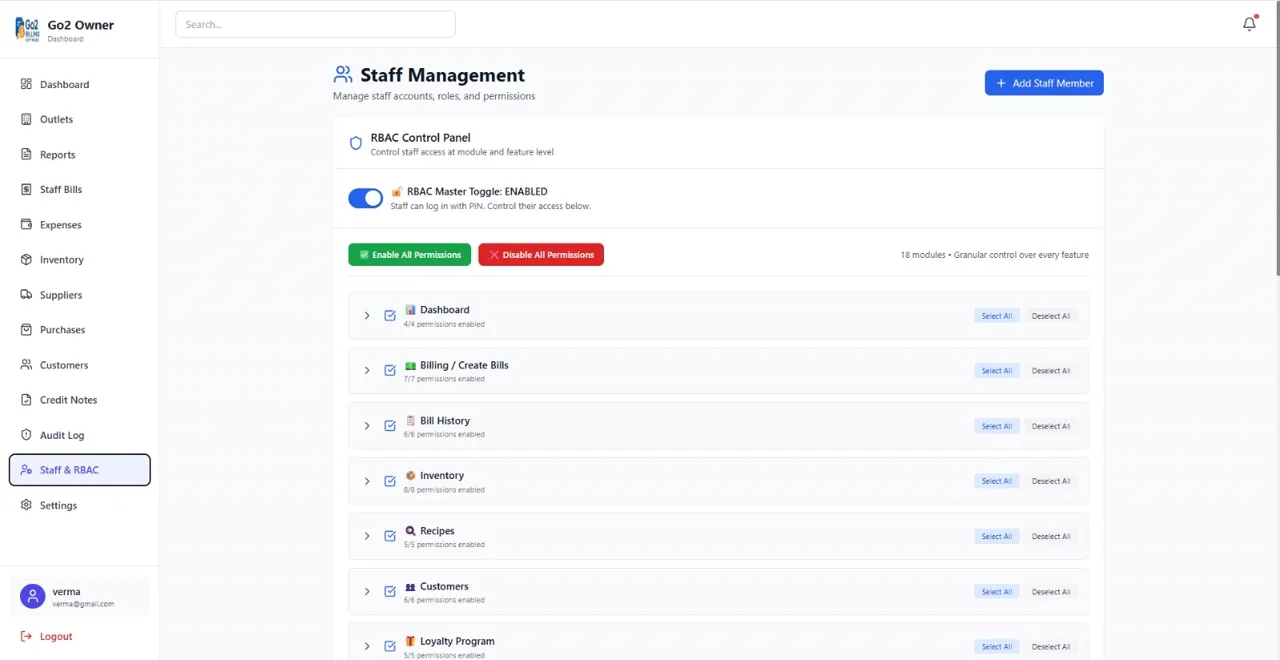Click the Bill History module icon

[410, 420]
